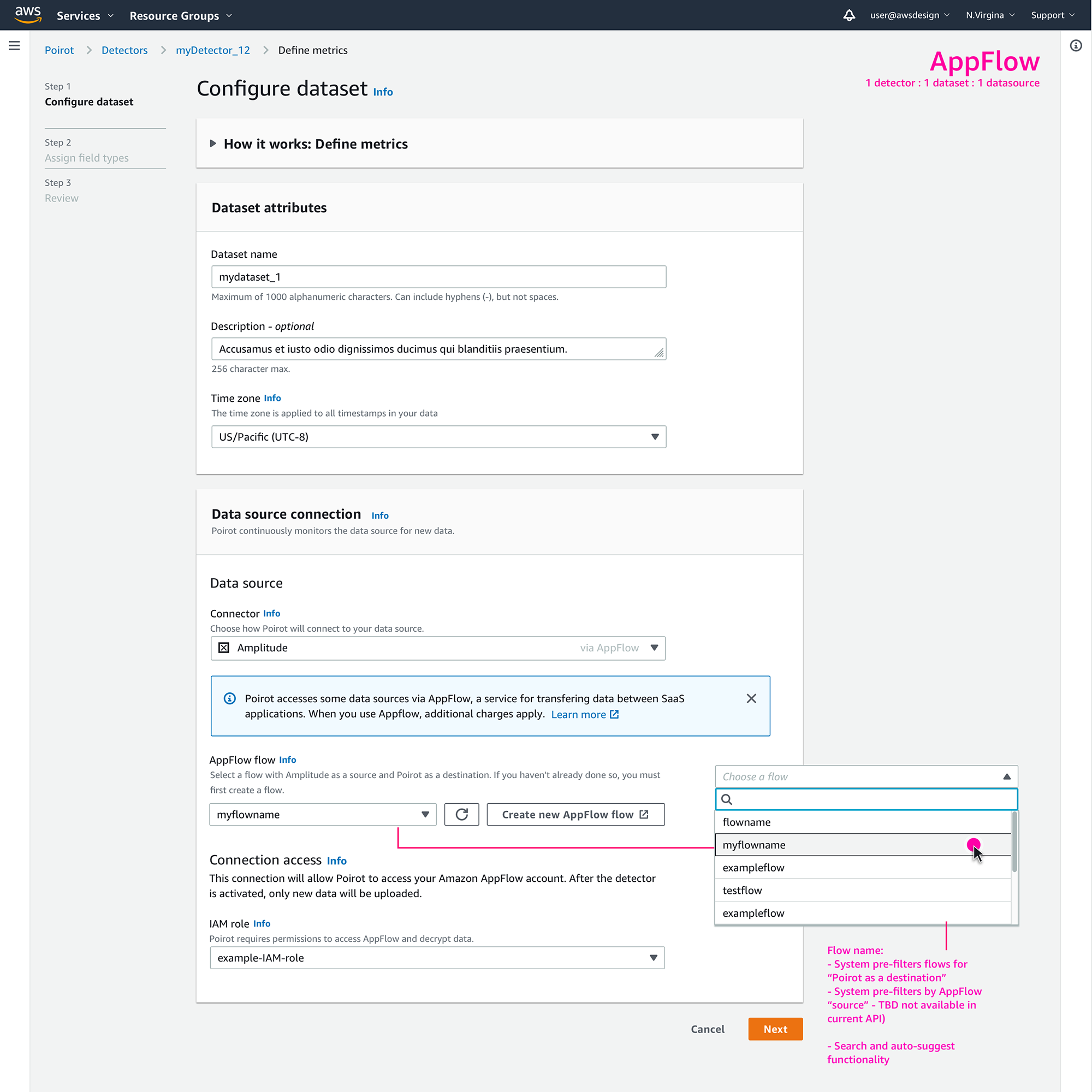
Task: Open Info next to Connection access
Action: 336,861
